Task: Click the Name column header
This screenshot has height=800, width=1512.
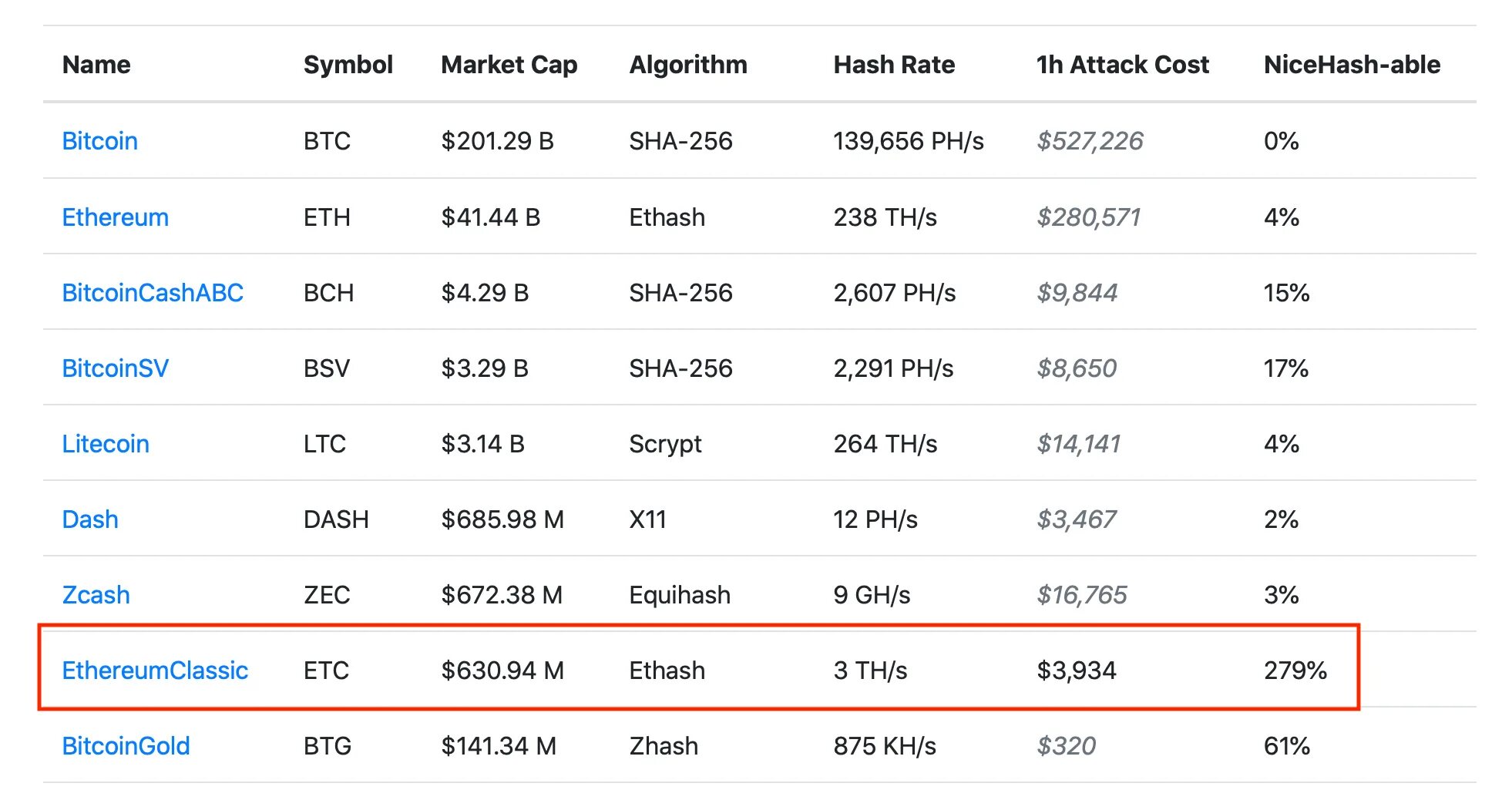Action: (x=96, y=65)
